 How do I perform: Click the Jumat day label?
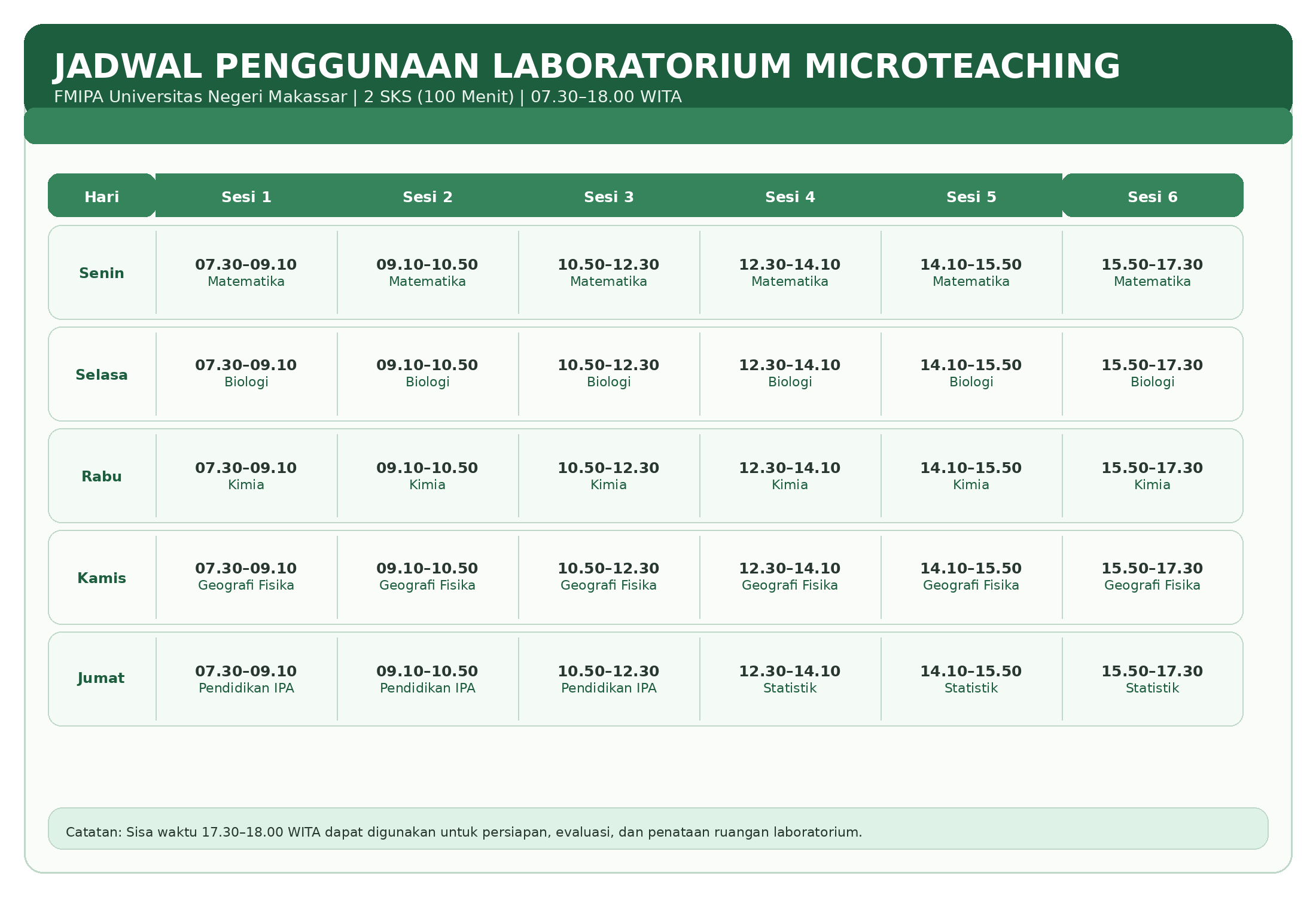tap(102, 678)
